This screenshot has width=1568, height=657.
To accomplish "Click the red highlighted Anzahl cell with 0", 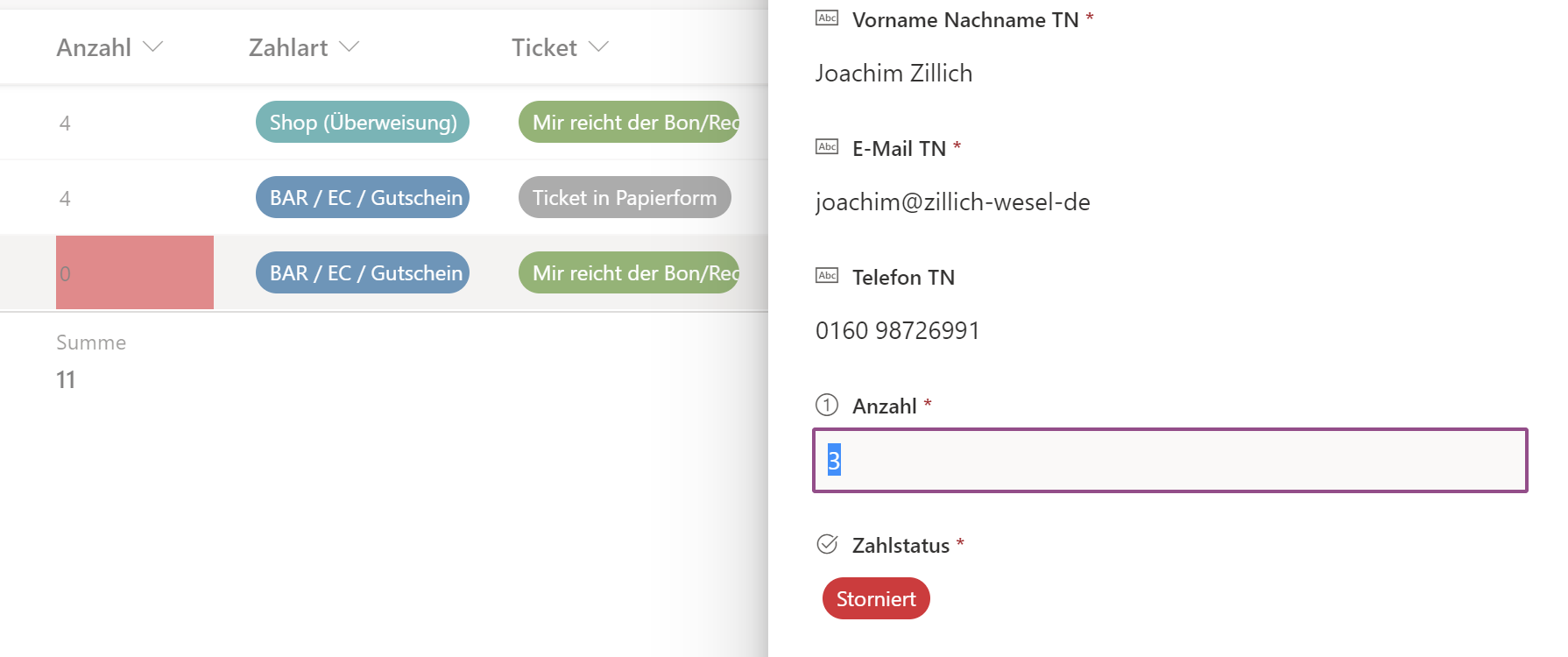I will pyautogui.click(x=135, y=272).
